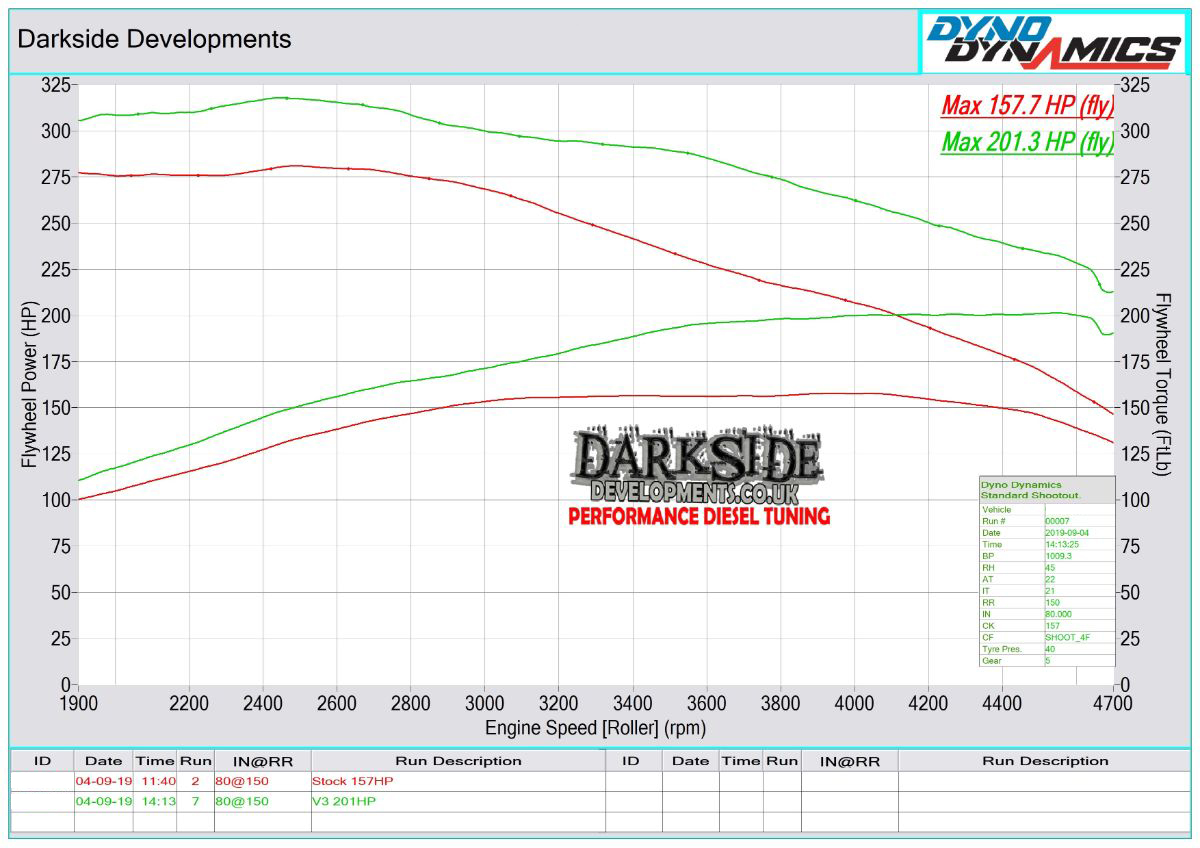Click the right Run Description column header
The height and width of the screenshot is (848, 1200).
[x=1045, y=761]
